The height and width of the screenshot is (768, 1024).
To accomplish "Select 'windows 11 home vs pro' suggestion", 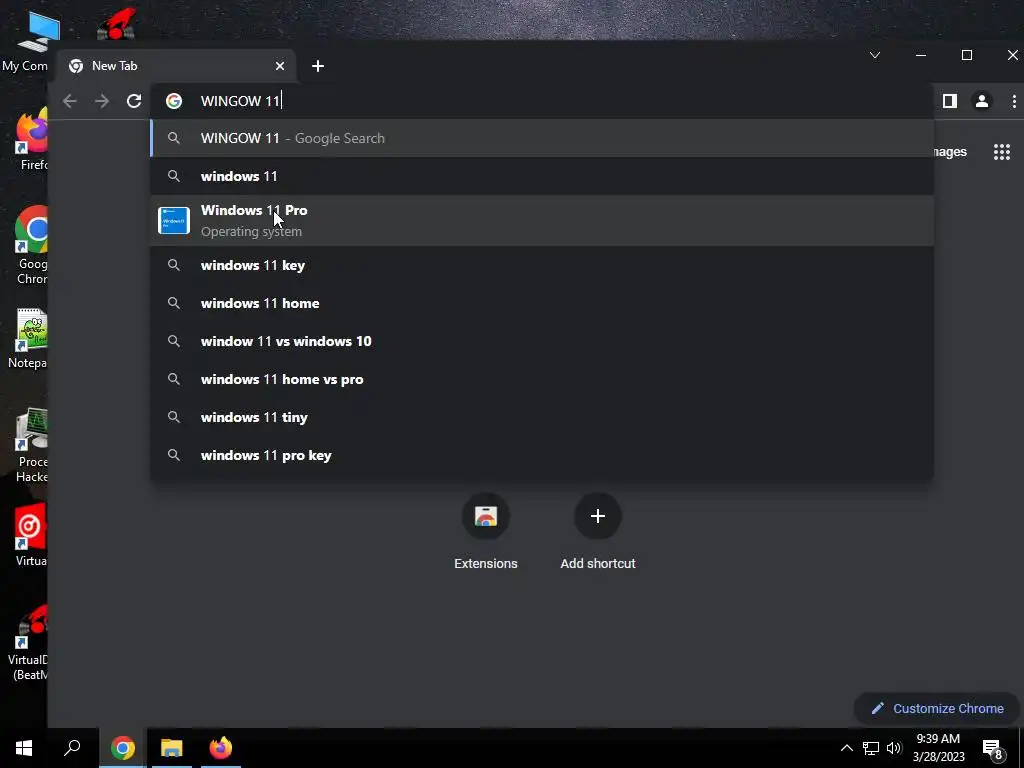I will coord(542,379).
